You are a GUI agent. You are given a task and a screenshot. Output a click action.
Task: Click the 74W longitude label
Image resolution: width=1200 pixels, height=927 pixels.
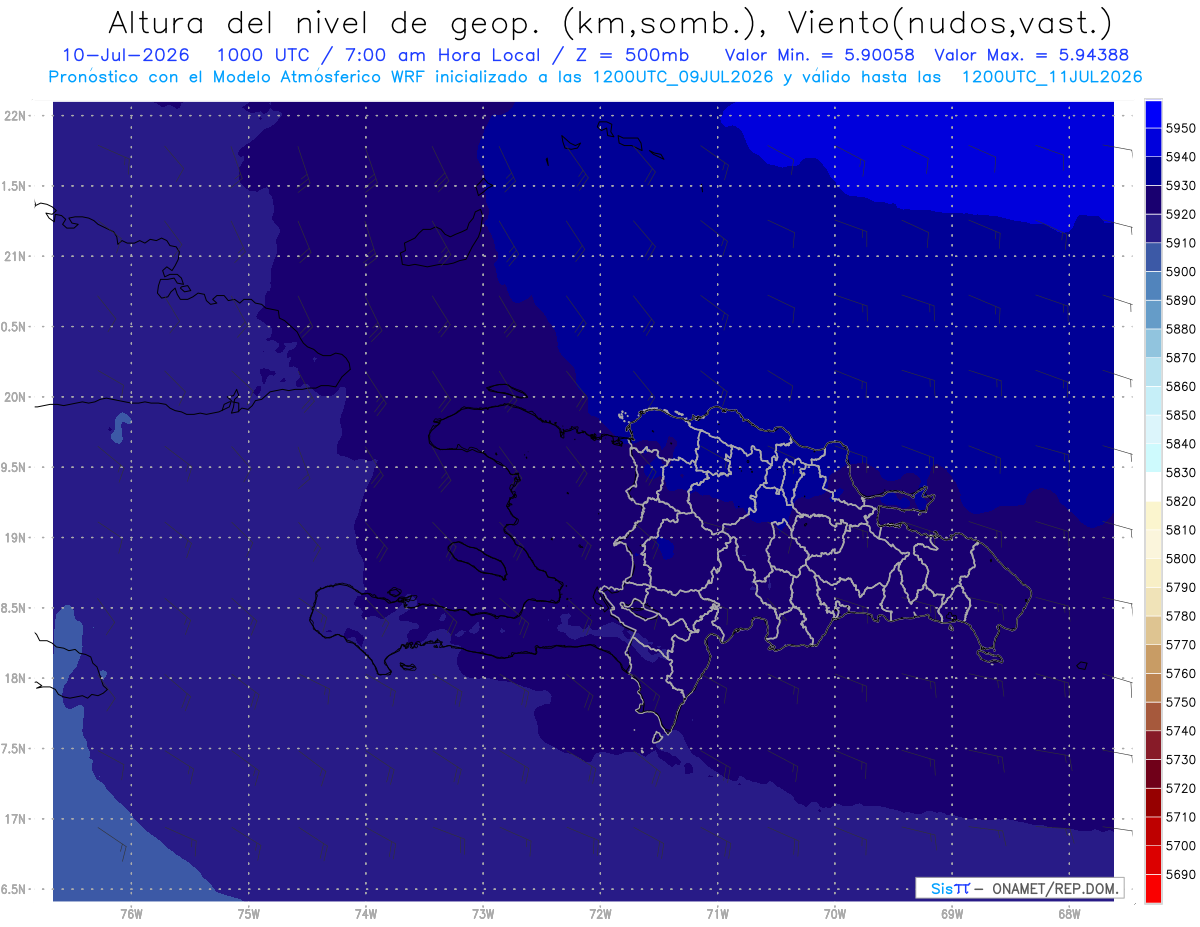point(366,913)
